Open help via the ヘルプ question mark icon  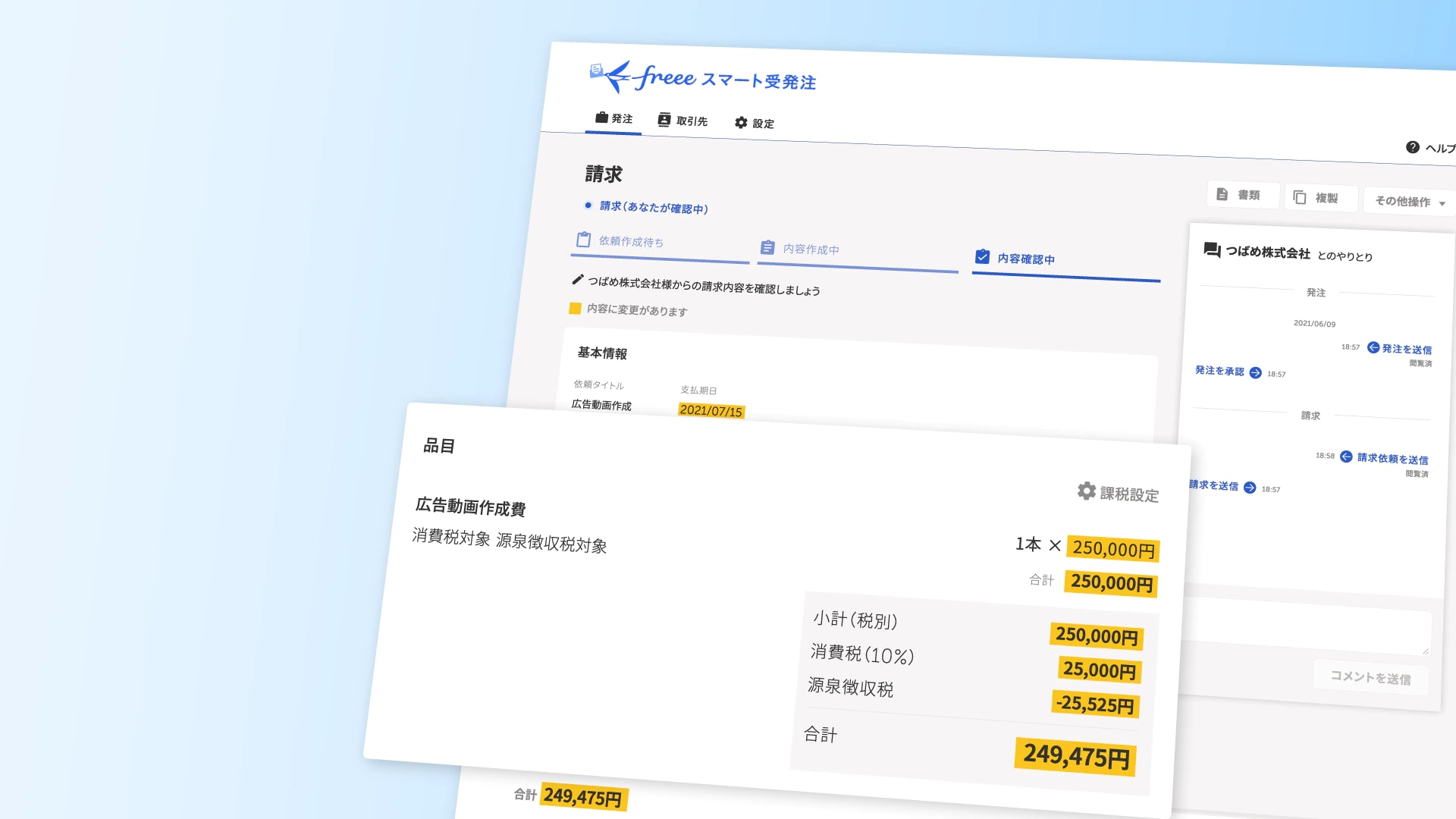pyautogui.click(x=1413, y=147)
